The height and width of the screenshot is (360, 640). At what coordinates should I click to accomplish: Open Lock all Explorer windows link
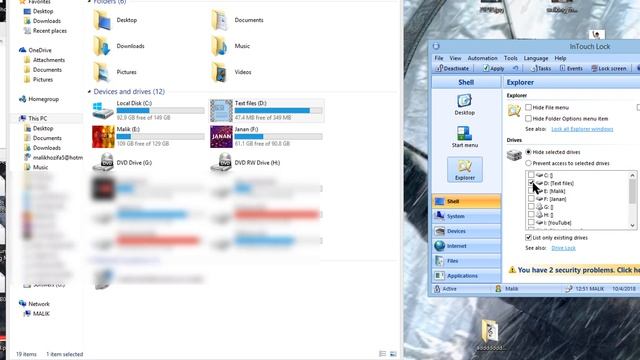click(x=582, y=129)
